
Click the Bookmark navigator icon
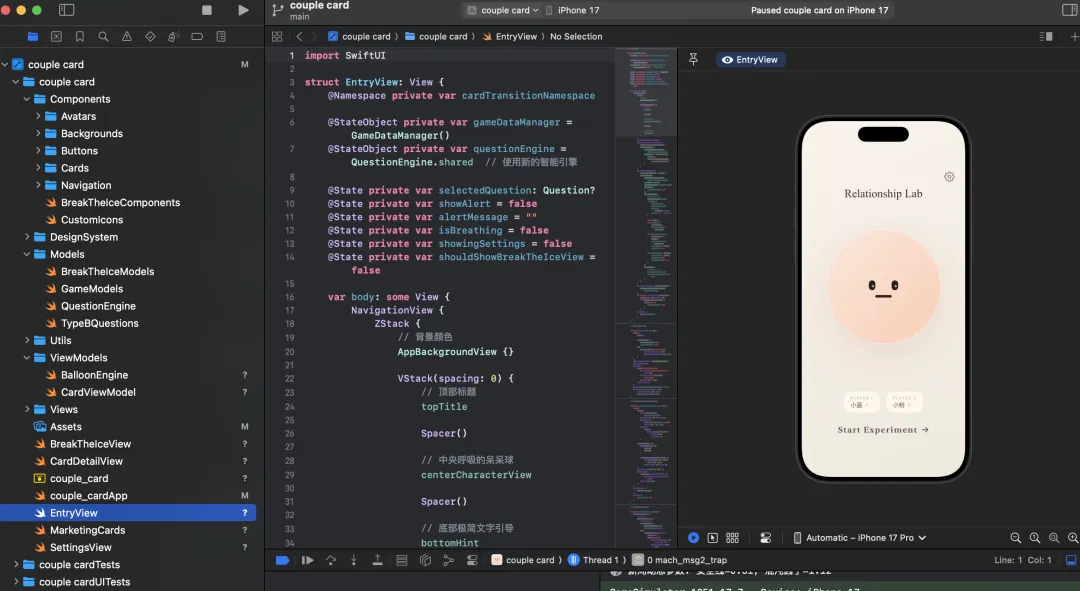pyautogui.click(x=80, y=37)
